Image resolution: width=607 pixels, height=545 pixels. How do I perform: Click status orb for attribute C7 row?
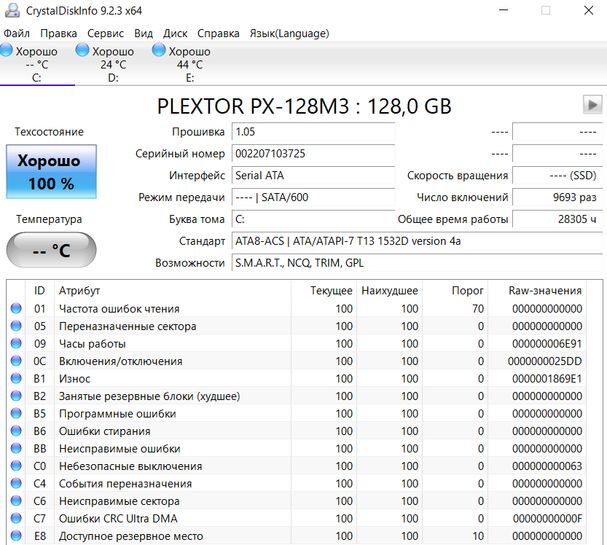click(x=15, y=519)
